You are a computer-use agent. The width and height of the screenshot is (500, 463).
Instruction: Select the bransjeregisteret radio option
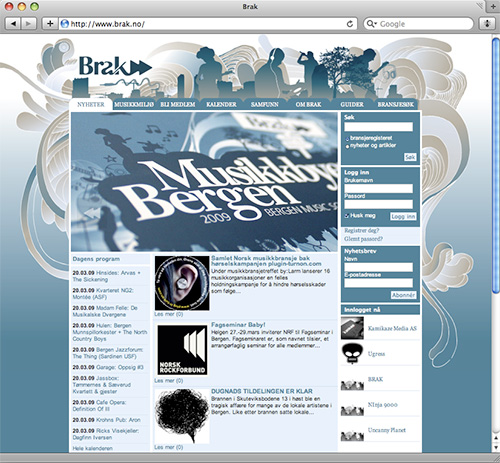pos(347,139)
